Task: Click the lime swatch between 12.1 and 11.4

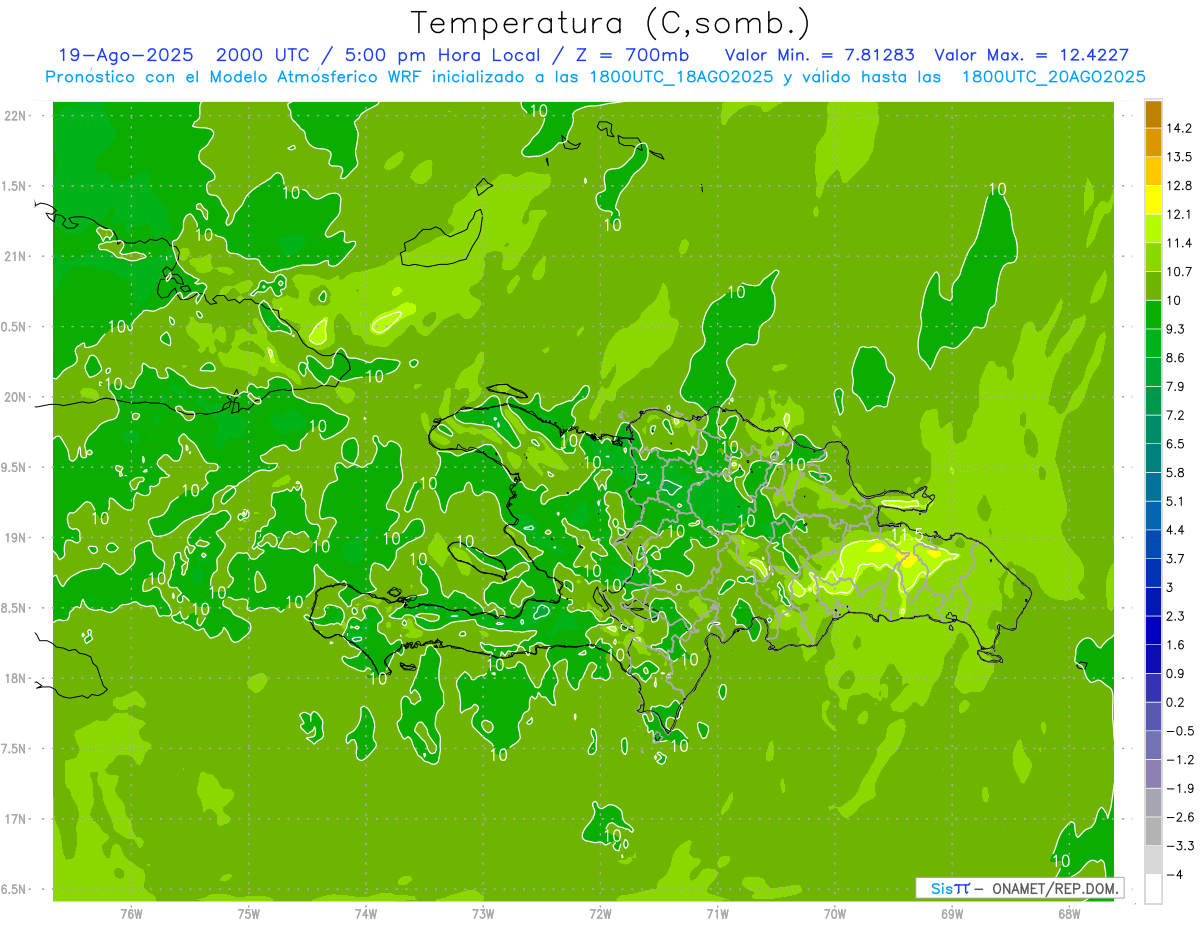Action: coord(1153,228)
